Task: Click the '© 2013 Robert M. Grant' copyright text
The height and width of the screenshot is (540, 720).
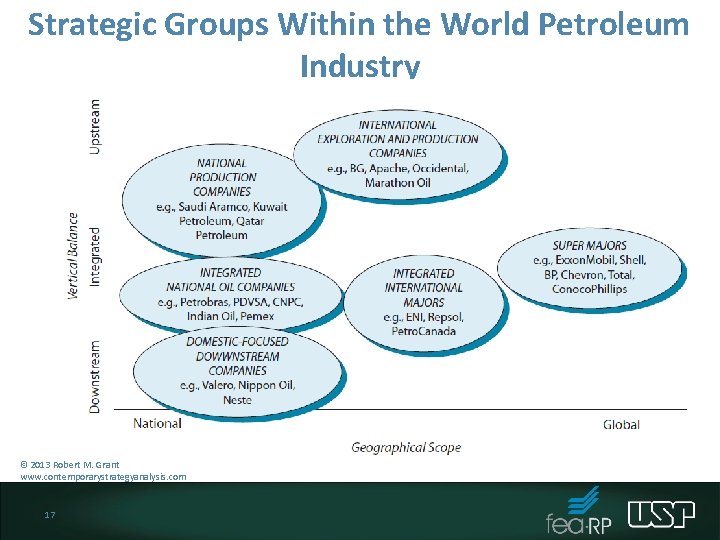Action: tap(70, 465)
